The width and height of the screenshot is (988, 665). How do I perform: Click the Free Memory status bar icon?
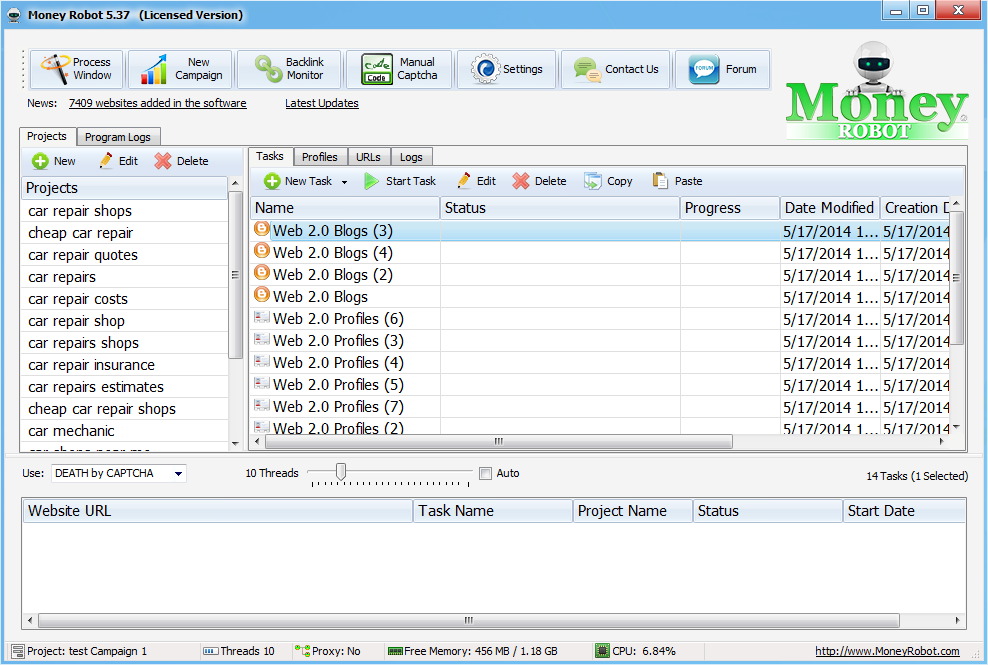point(395,651)
